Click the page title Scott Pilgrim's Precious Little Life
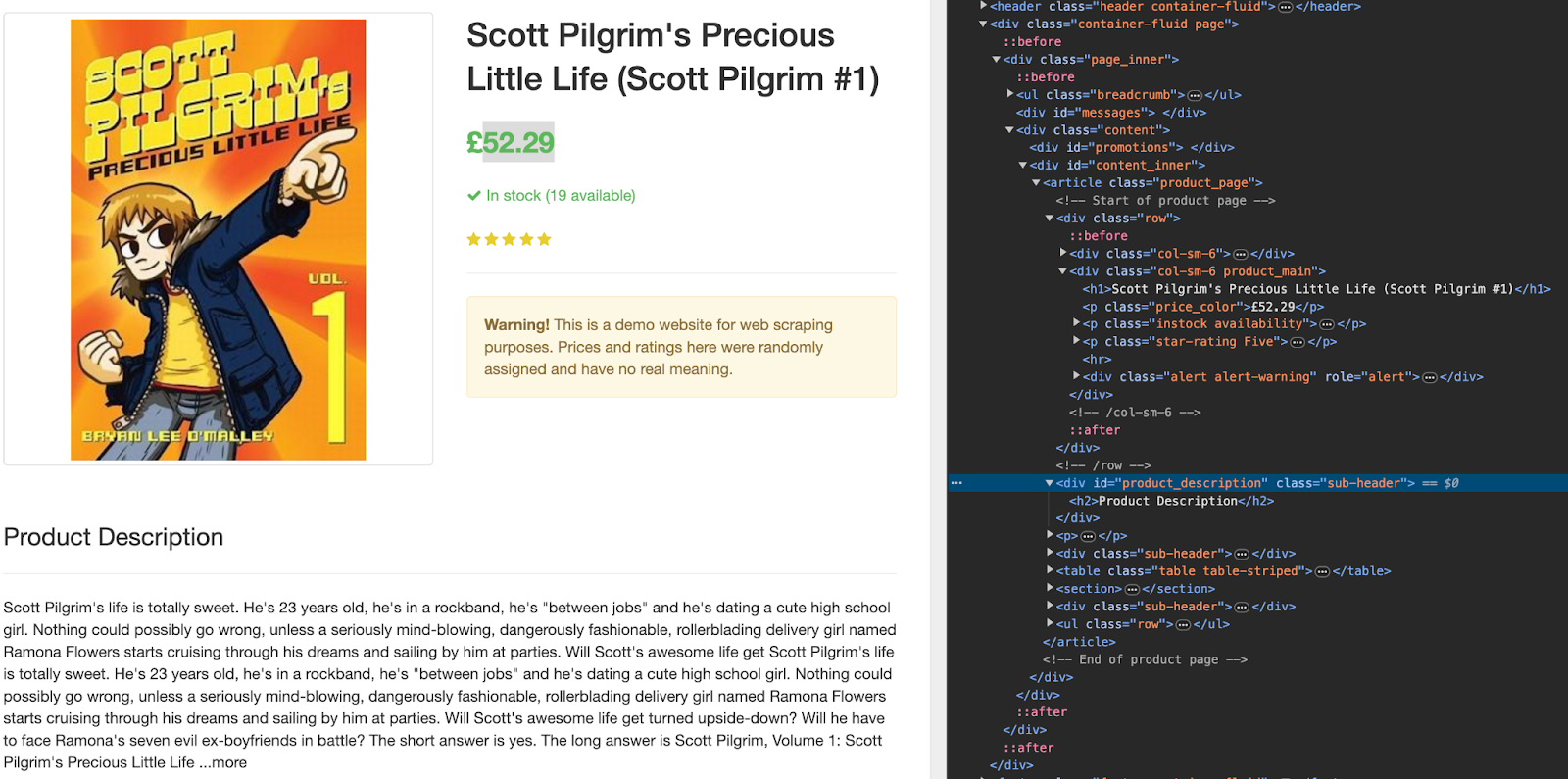Screen dimensions: 1568x779 pos(672,57)
